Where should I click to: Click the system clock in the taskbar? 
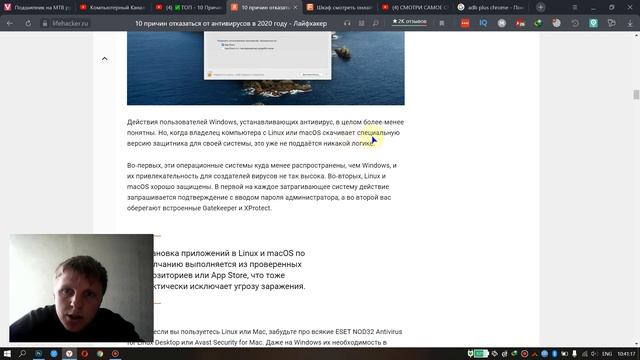626,354
